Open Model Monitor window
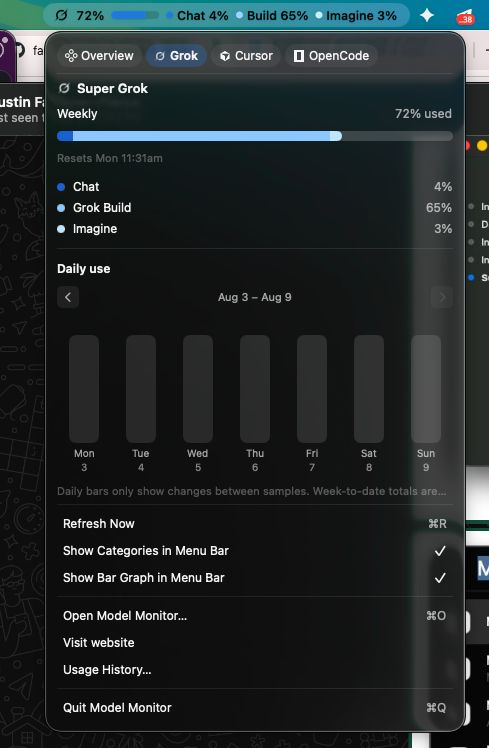The width and height of the screenshot is (489, 748). (255, 615)
